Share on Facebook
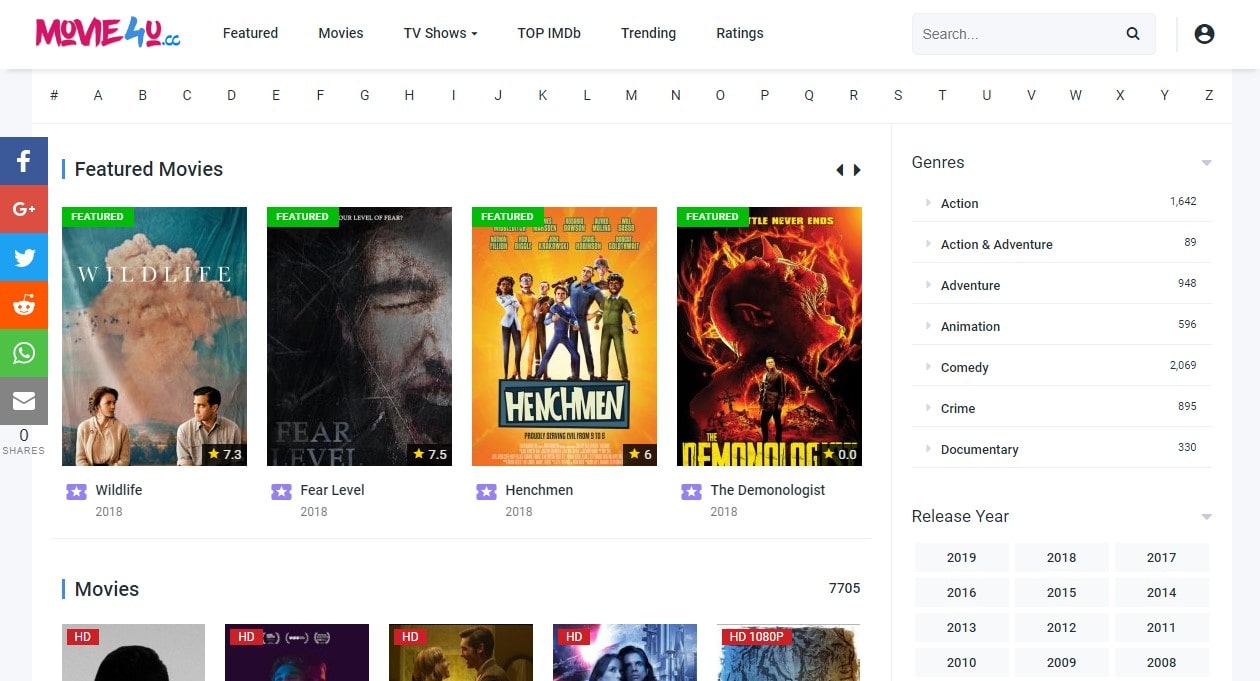1260x681 pixels. pyautogui.click(x=24, y=160)
